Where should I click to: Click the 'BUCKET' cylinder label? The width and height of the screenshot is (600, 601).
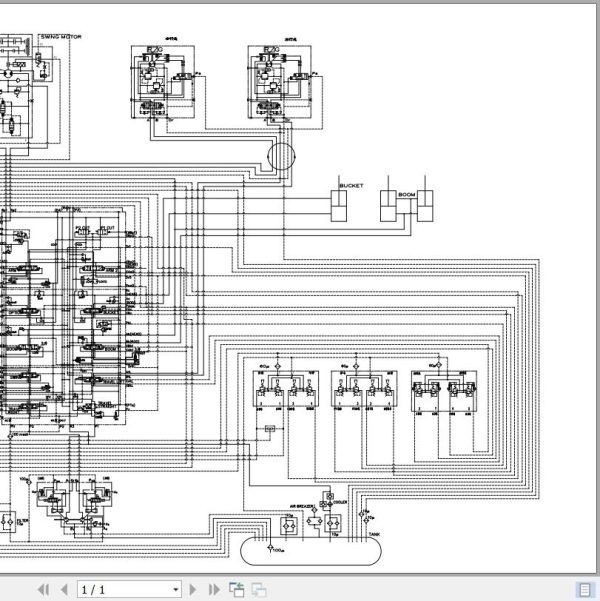tap(351, 186)
